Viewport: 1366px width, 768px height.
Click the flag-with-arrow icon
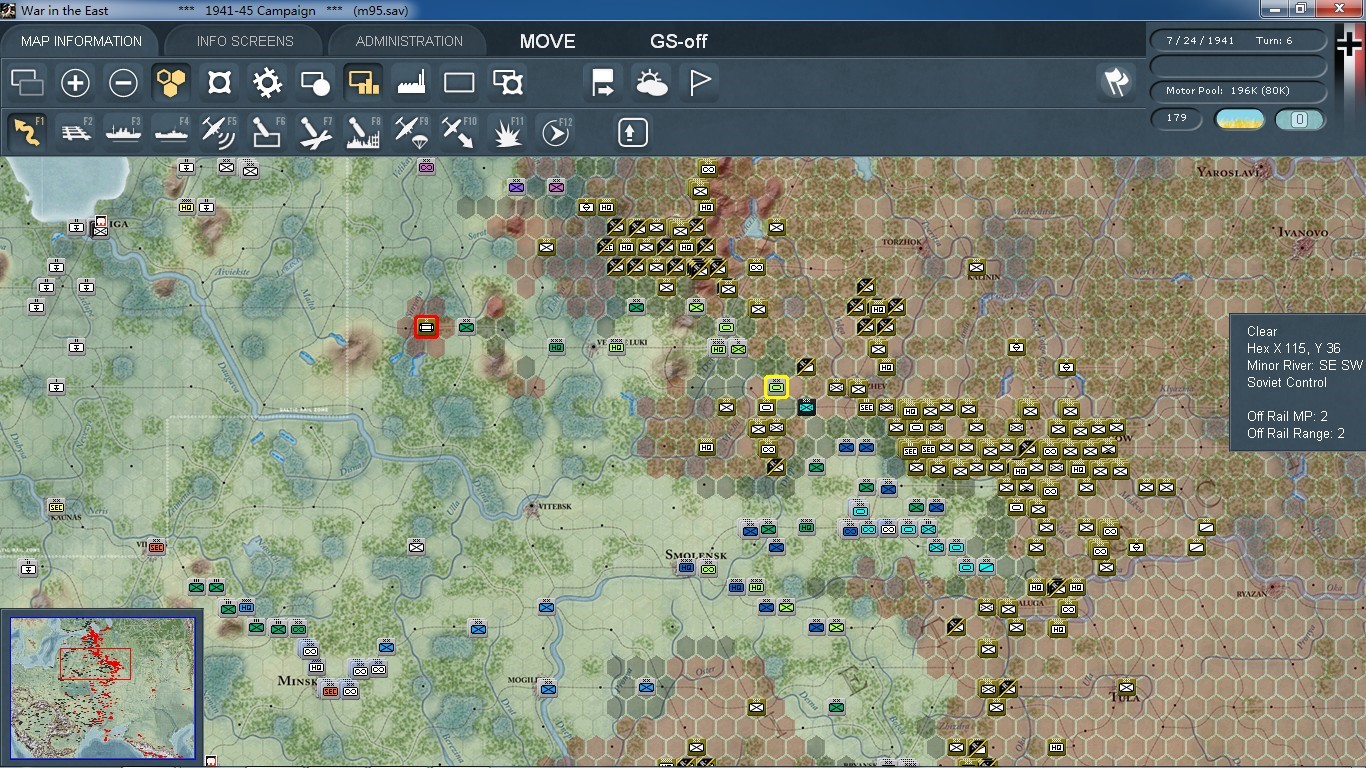(603, 83)
